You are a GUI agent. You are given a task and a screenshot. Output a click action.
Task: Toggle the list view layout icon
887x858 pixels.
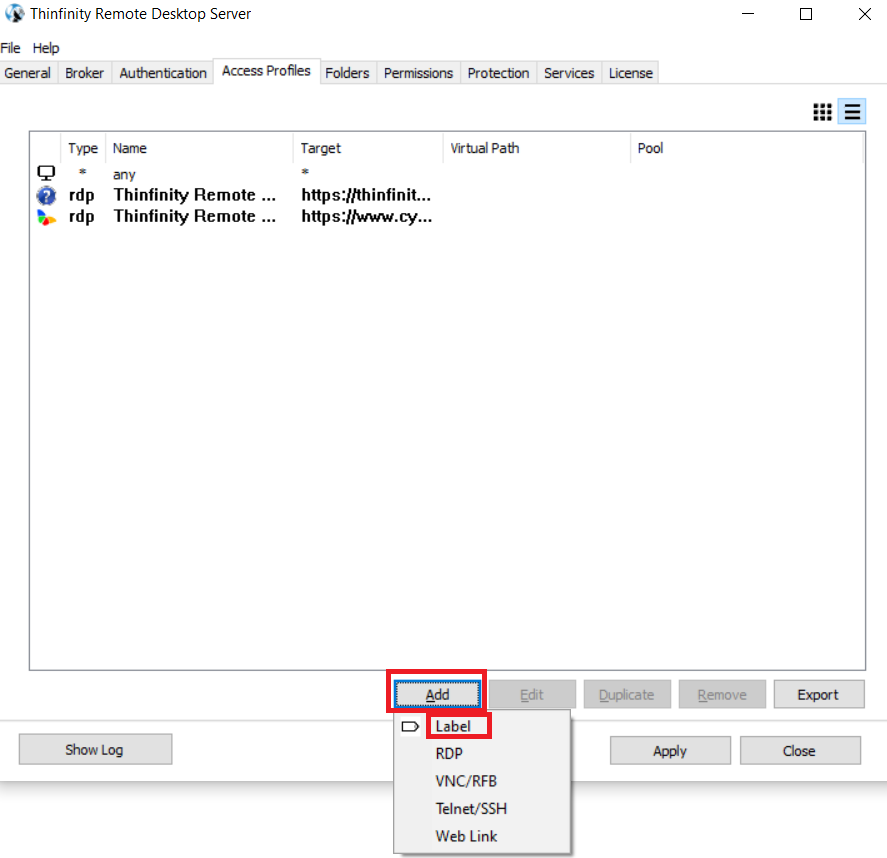(851, 112)
